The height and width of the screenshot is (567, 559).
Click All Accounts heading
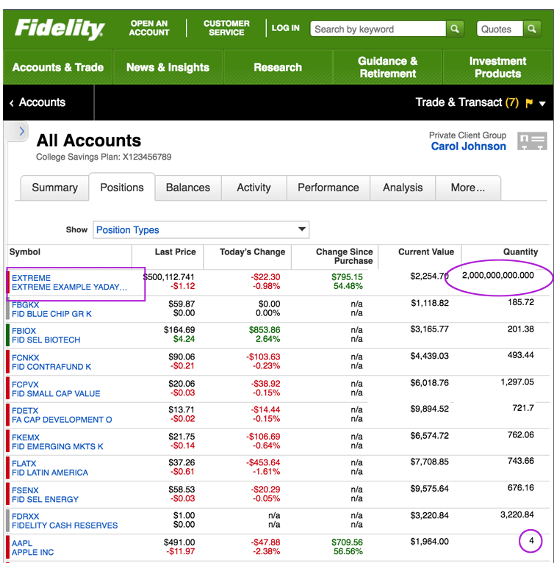point(89,141)
